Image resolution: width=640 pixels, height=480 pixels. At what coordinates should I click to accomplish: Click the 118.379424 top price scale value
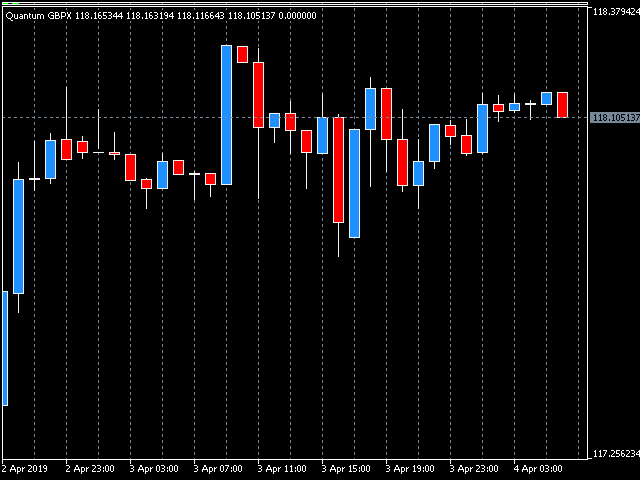click(616, 12)
